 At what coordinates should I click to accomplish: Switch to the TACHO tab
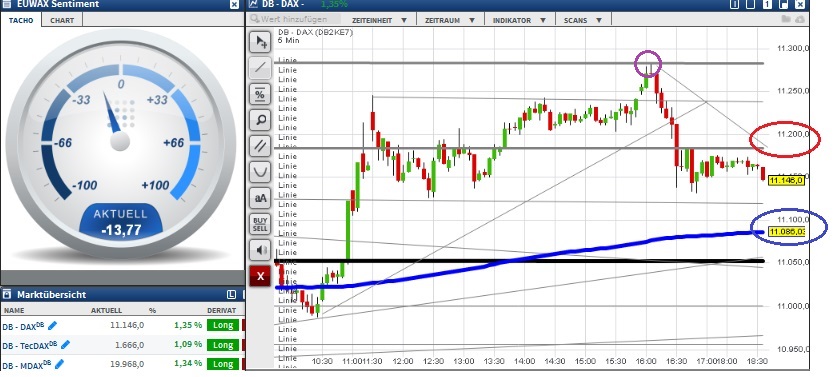click(x=21, y=20)
